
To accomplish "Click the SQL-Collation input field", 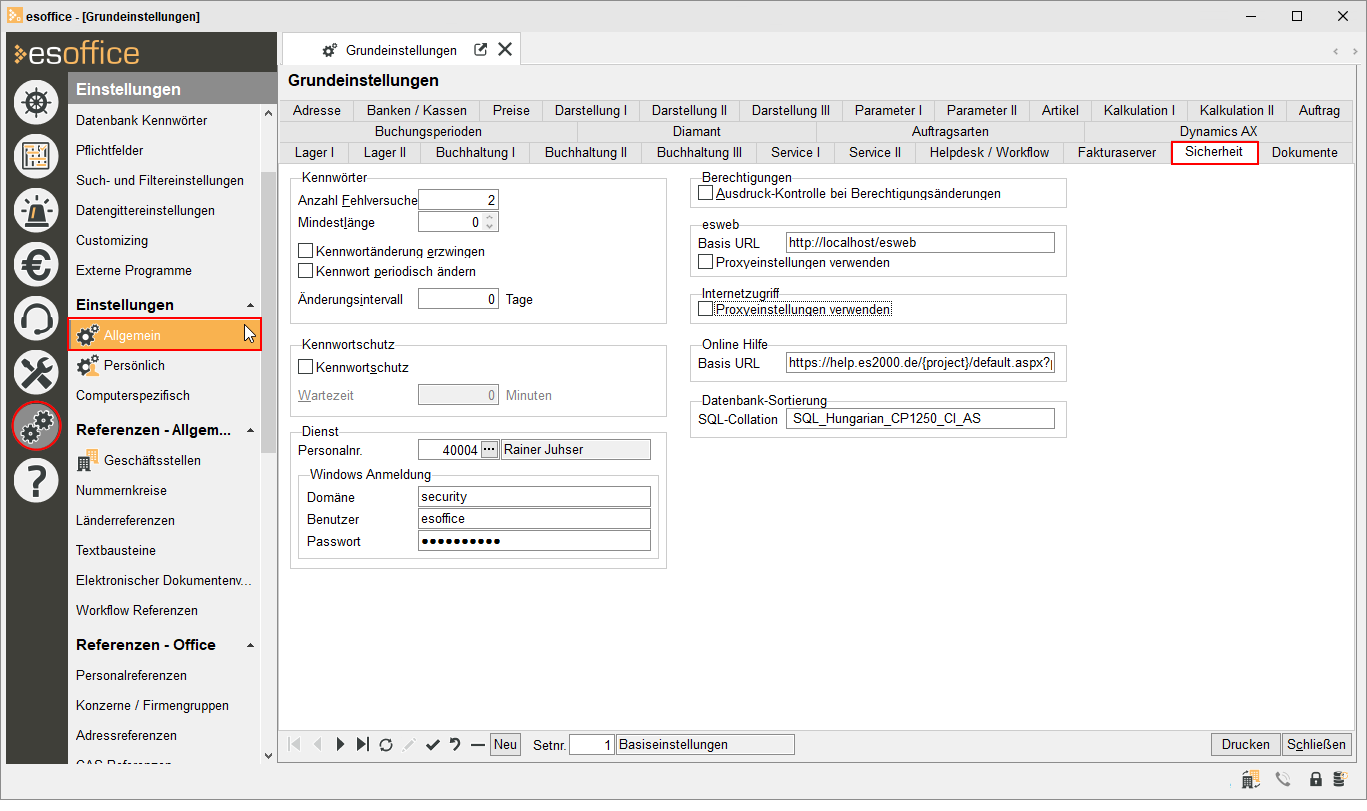I will (920, 419).
